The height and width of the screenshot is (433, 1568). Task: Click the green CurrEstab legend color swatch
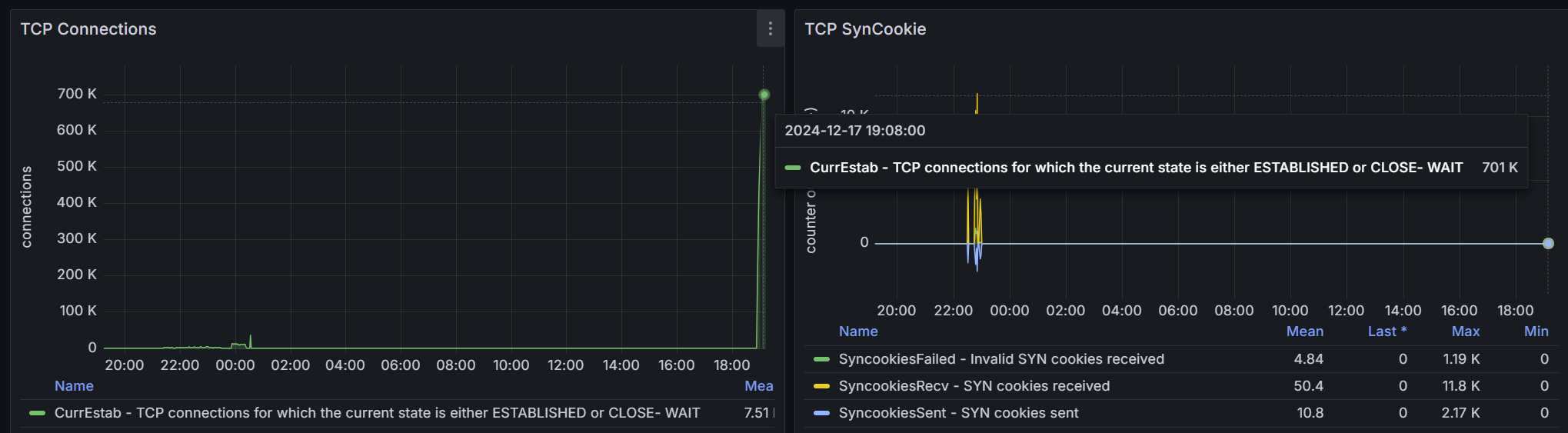37,413
